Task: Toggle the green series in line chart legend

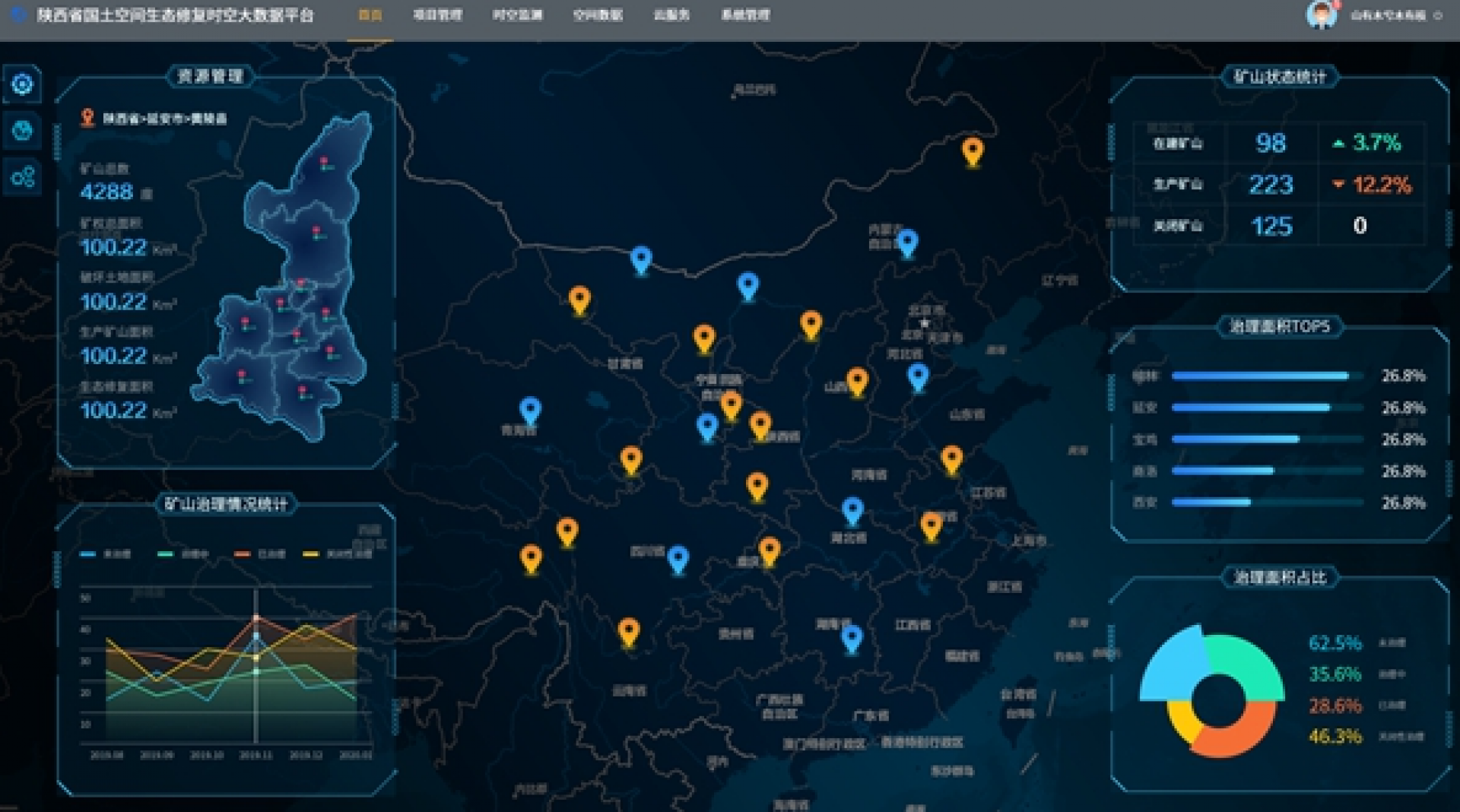Action: [x=182, y=553]
